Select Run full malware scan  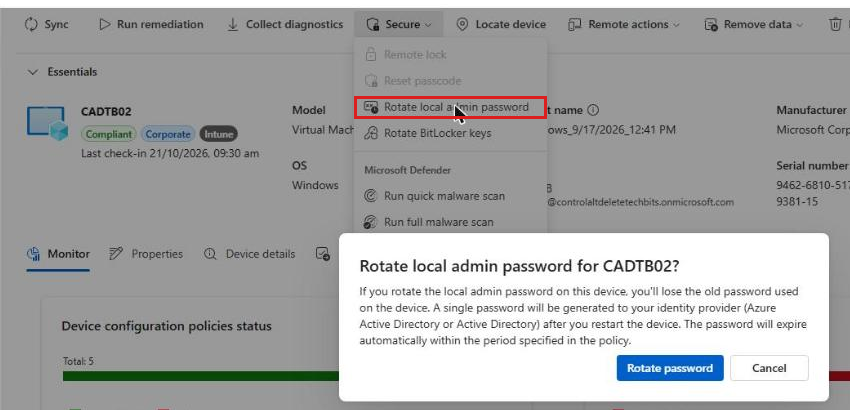click(450, 222)
